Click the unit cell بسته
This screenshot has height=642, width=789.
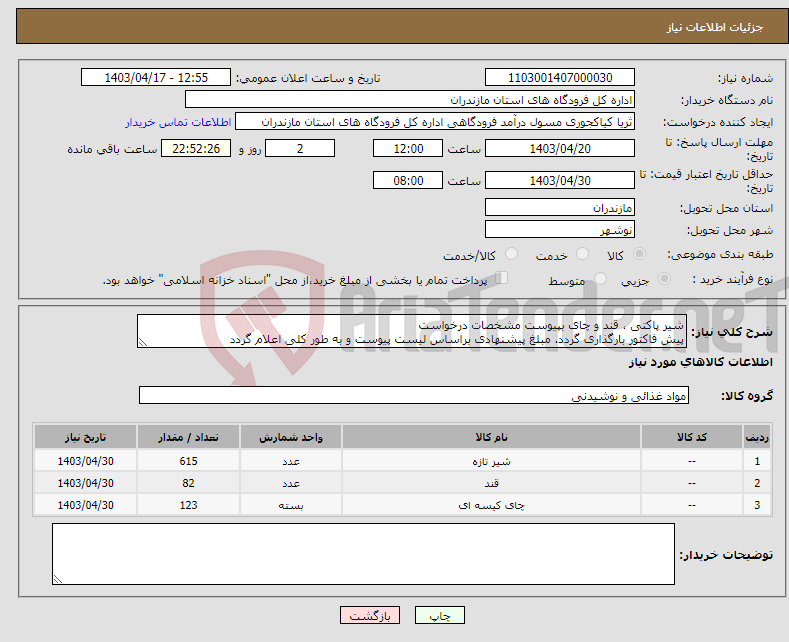(291, 505)
